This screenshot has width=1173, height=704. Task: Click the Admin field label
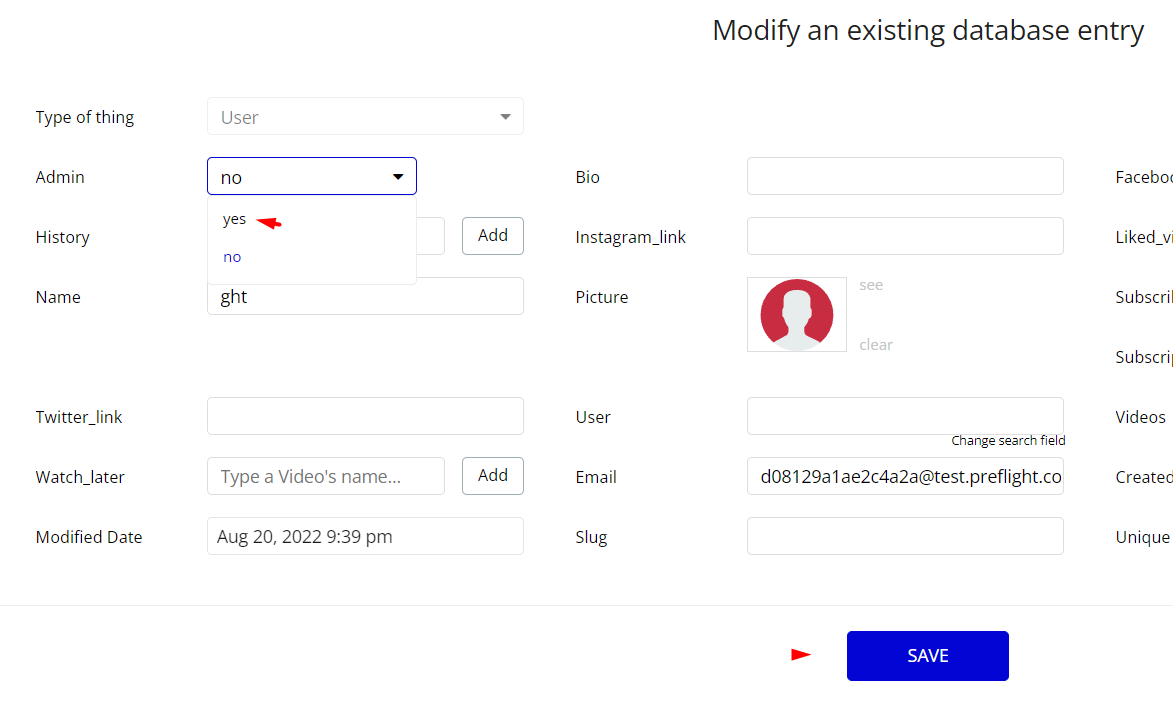click(x=60, y=177)
